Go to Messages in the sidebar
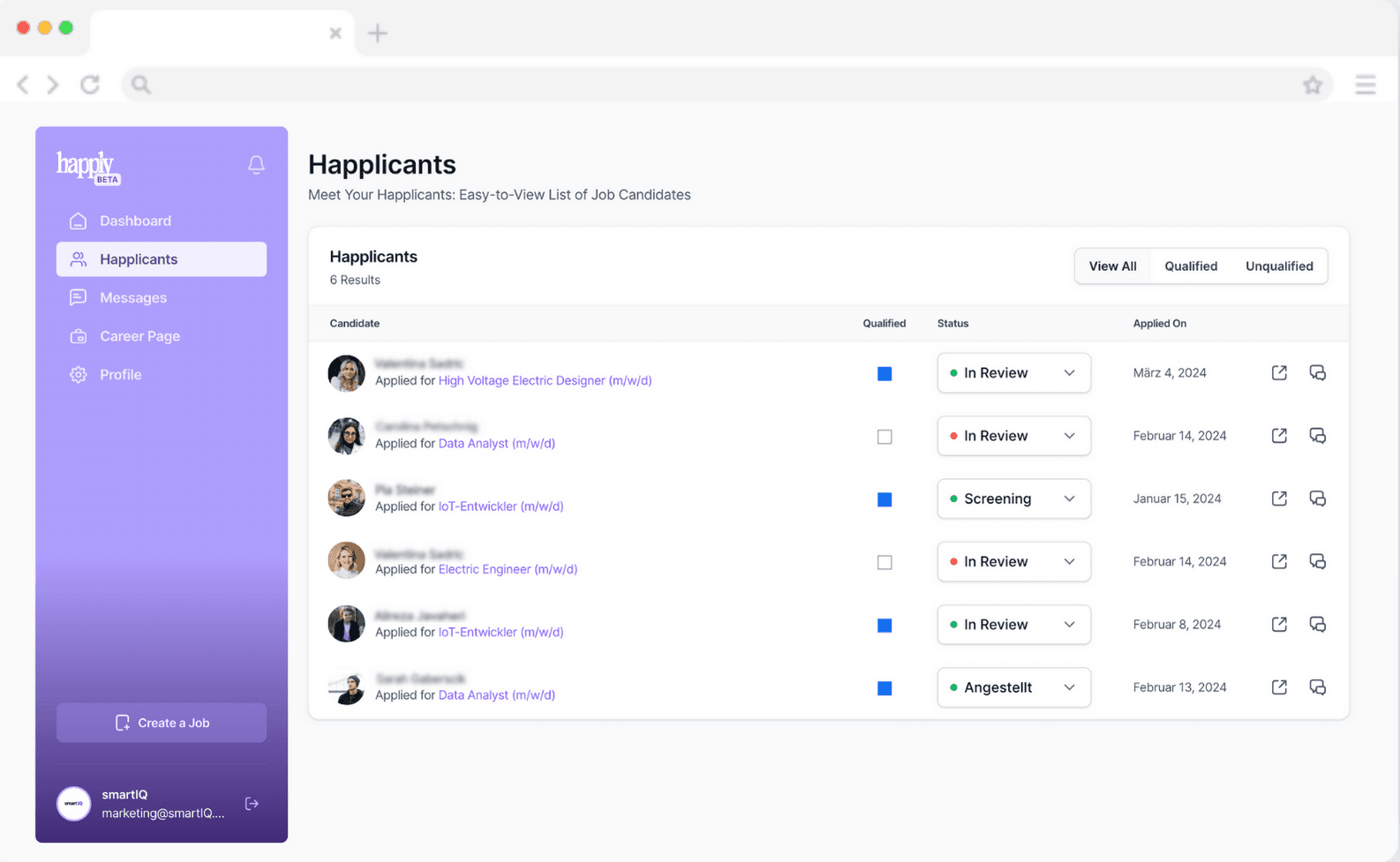1400x862 pixels. [x=133, y=298]
